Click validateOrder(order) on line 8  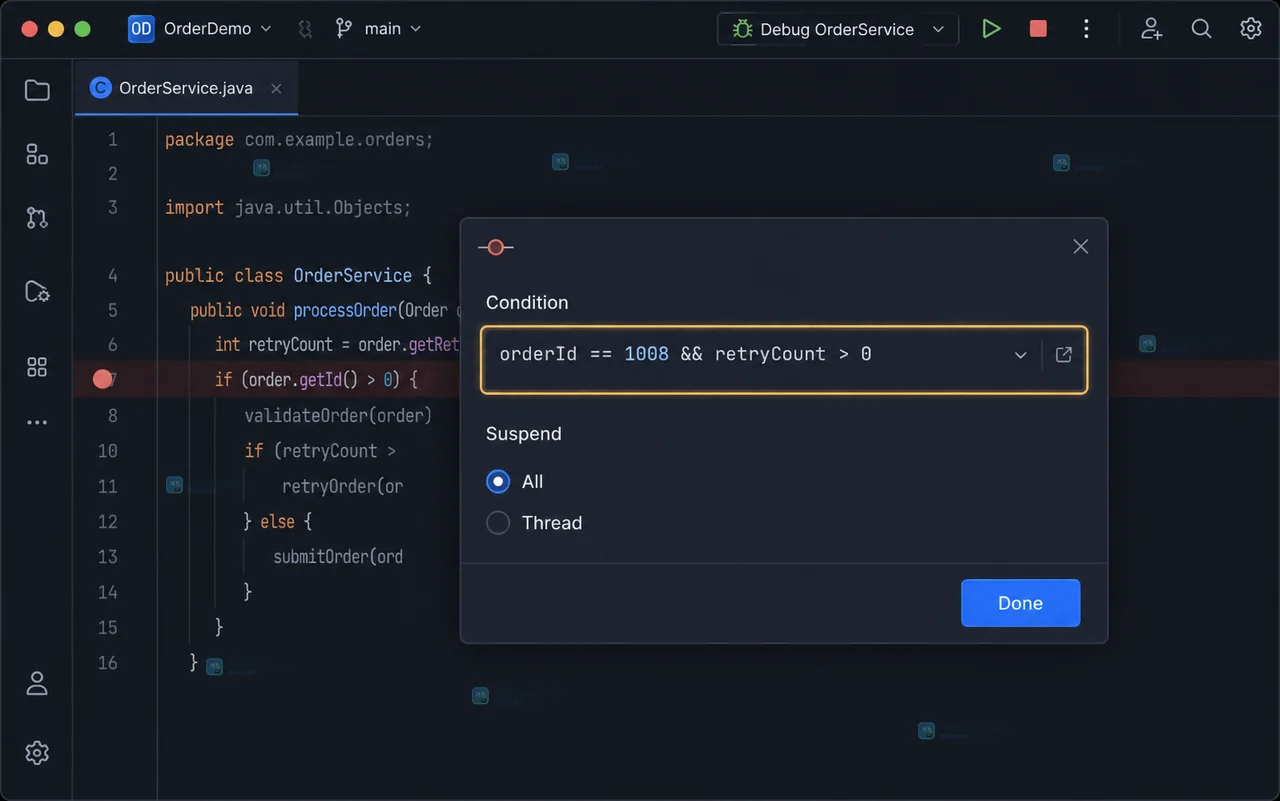338,415
